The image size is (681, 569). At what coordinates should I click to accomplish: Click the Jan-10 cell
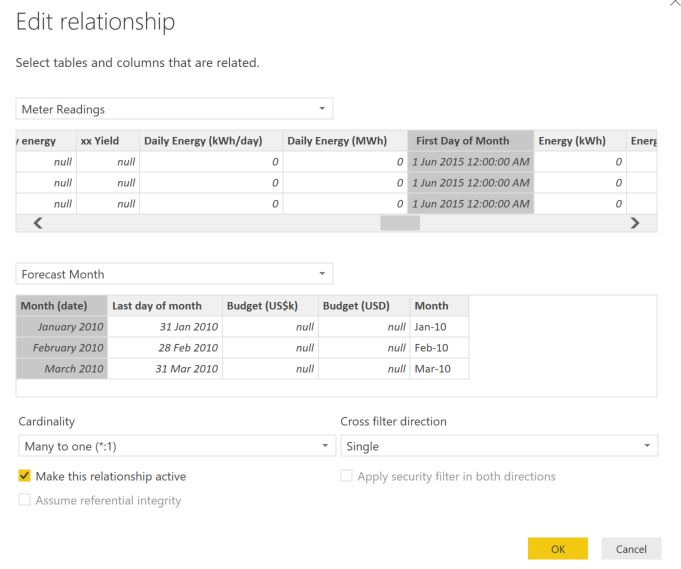pyautogui.click(x=440, y=327)
